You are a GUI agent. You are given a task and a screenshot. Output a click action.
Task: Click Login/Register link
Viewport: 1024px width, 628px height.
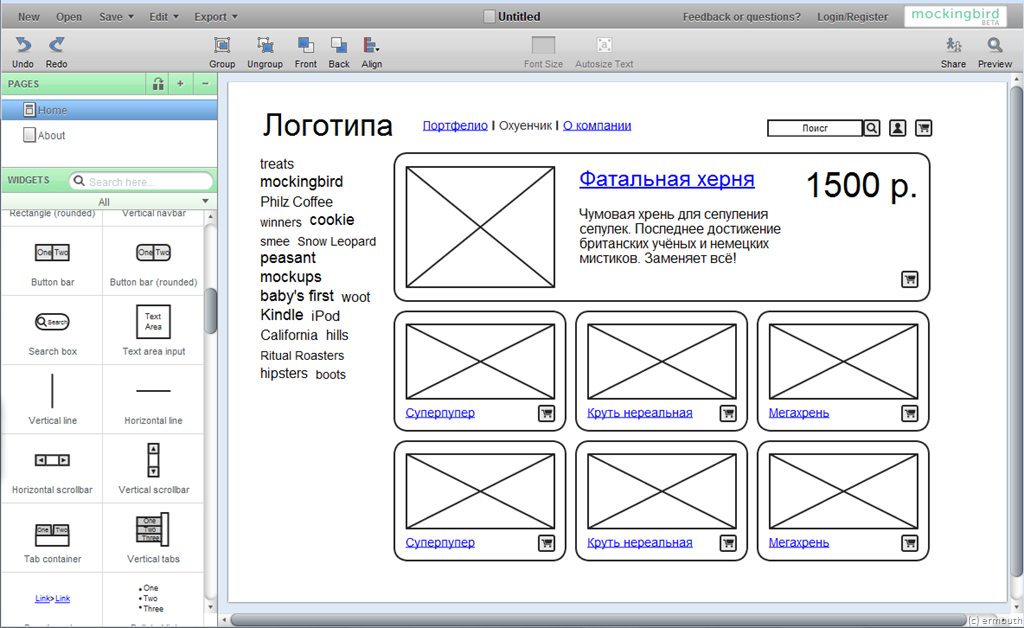tap(852, 17)
